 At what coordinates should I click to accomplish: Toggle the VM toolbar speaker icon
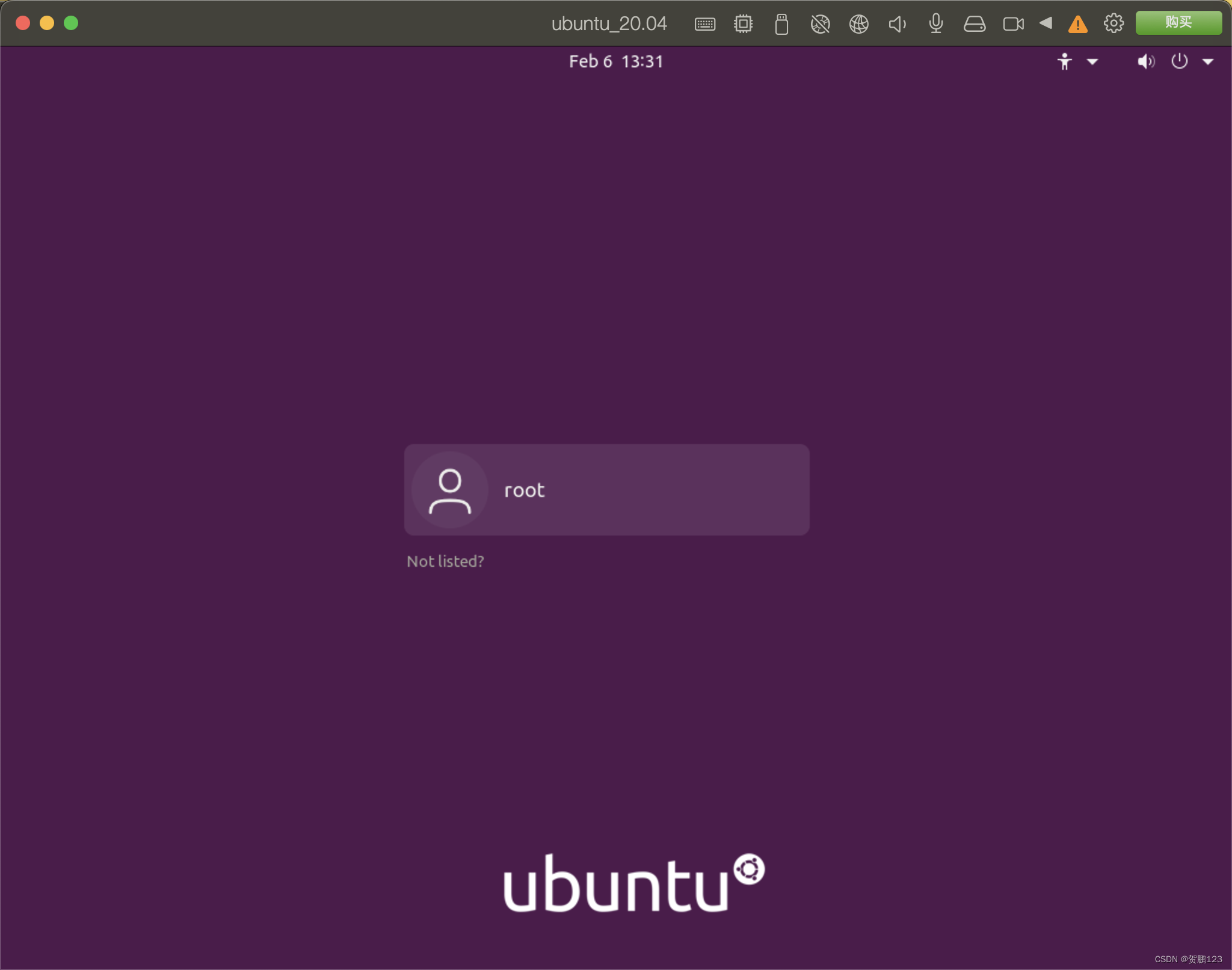coord(897,24)
